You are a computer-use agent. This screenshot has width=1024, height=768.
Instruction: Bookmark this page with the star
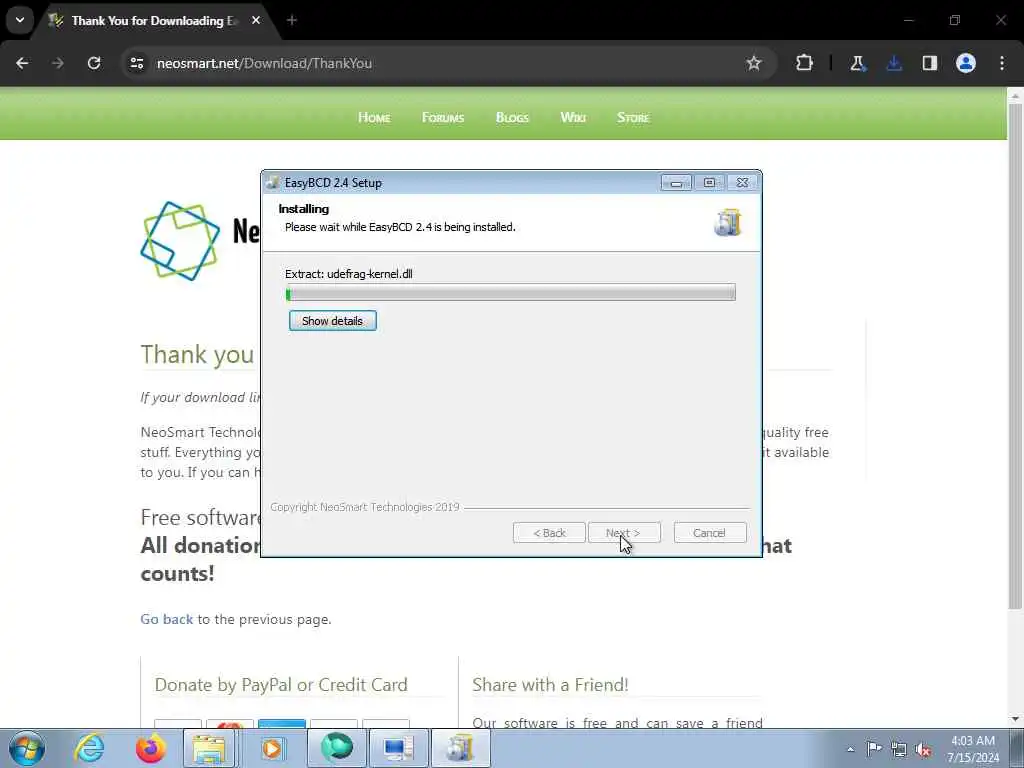(x=754, y=63)
